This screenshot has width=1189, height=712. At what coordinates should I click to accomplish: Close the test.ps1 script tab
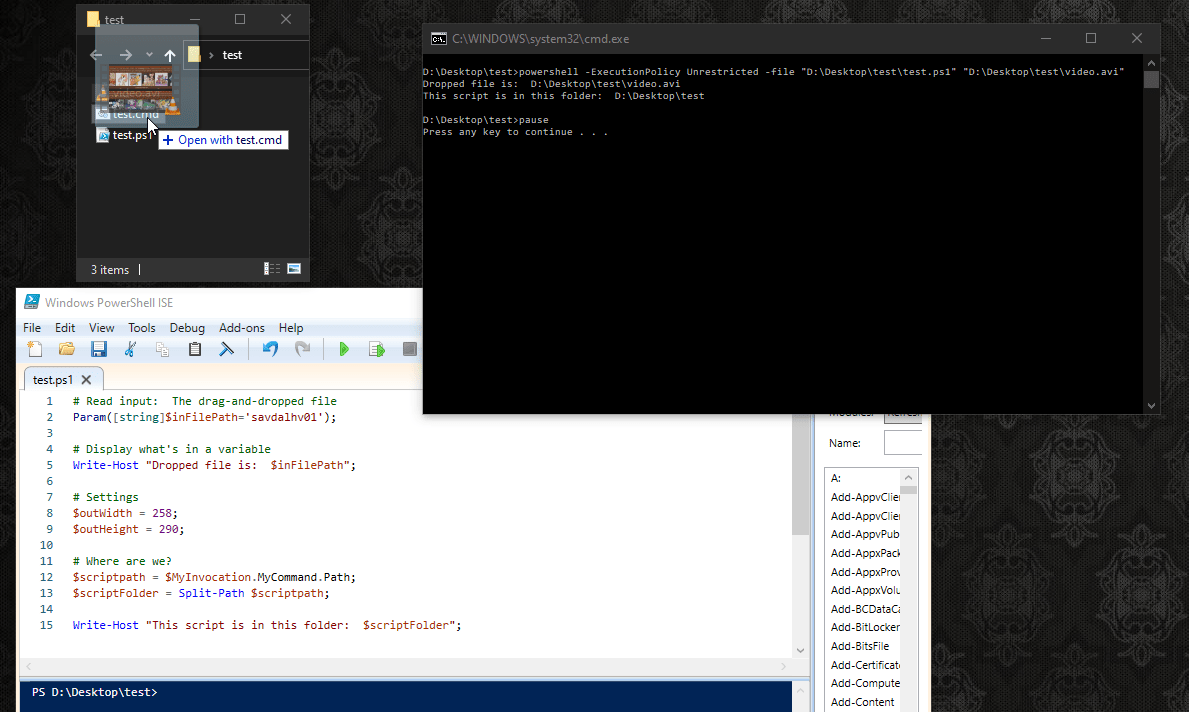point(86,380)
